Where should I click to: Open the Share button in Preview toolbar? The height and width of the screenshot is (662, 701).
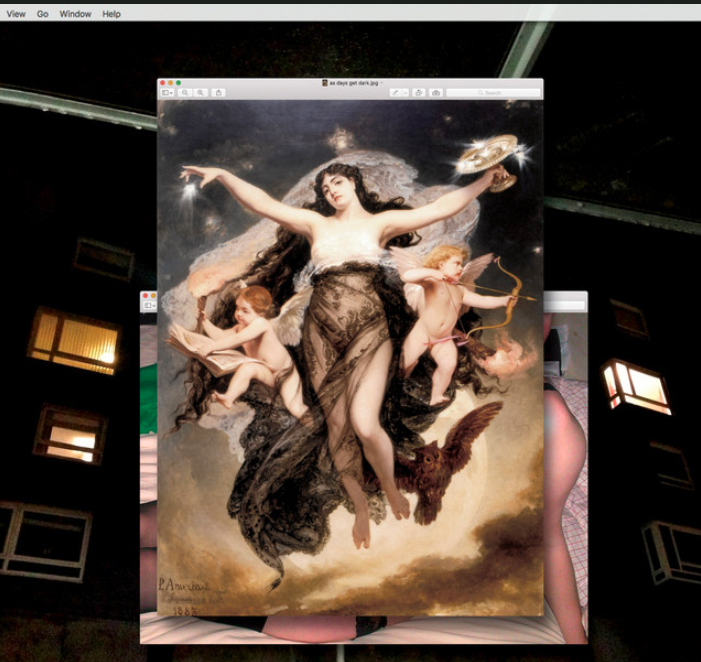click(x=218, y=93)
